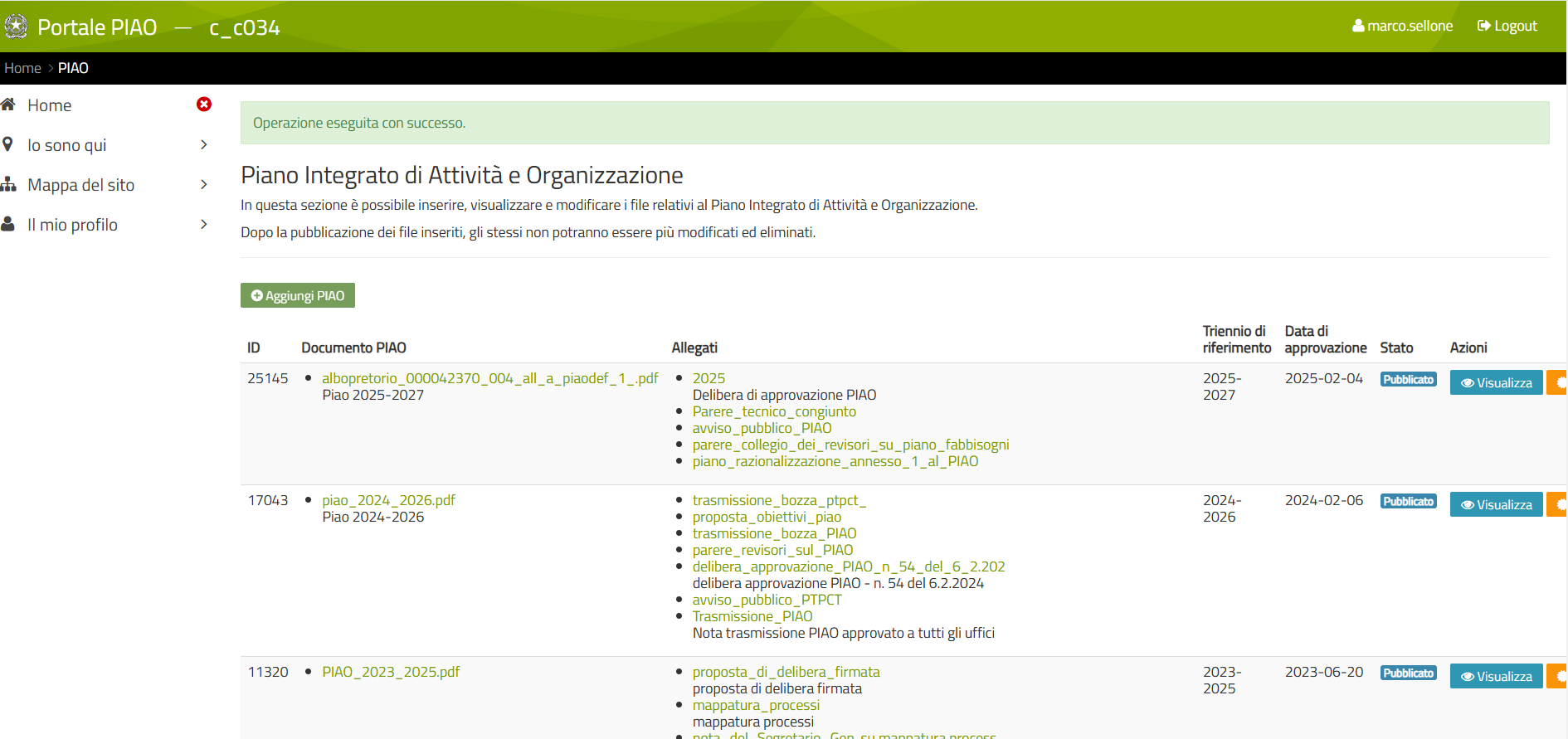Click the orange gear button for PIAO 17043
This screenshot has height=739, width=1568.
[1558, 504]
